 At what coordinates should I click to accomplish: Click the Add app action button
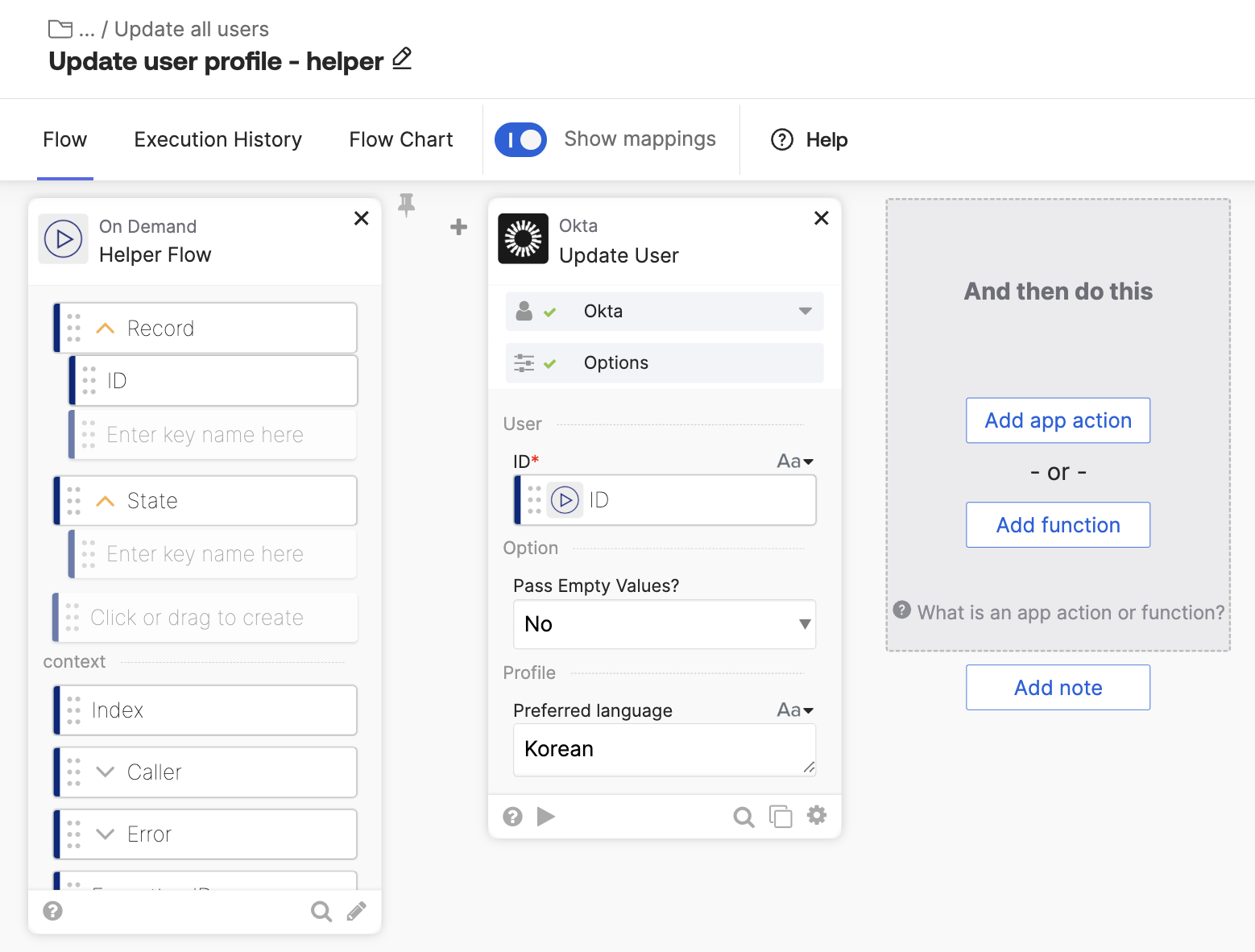coord(1058,420)
